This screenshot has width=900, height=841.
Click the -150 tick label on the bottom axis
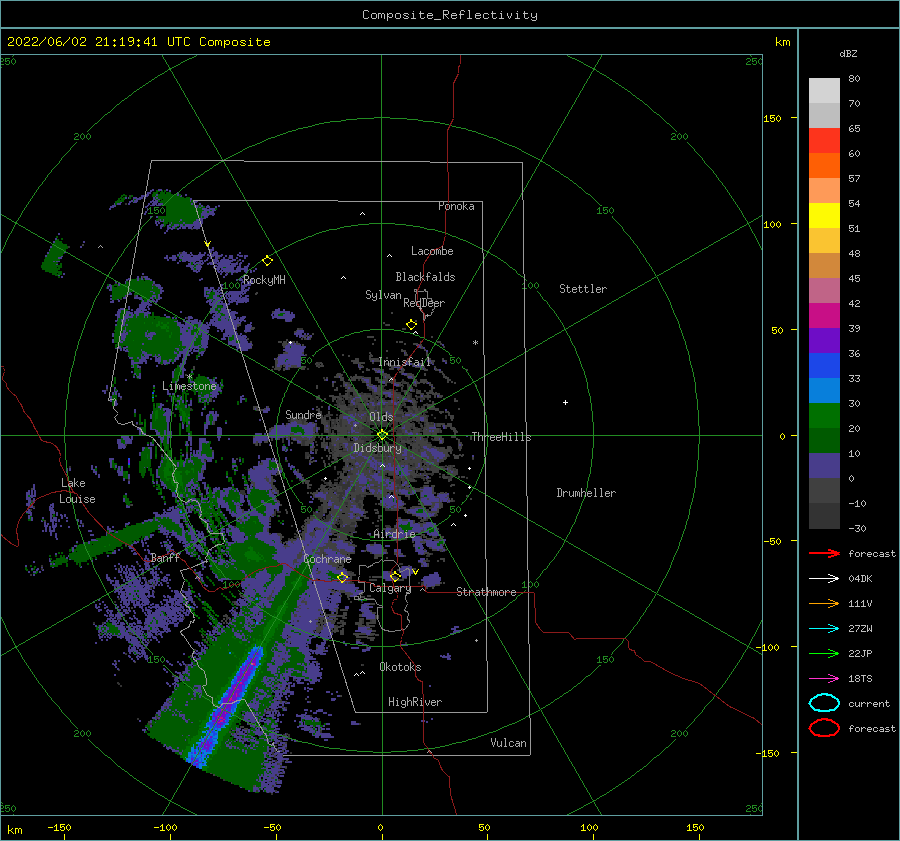point(59,827)
